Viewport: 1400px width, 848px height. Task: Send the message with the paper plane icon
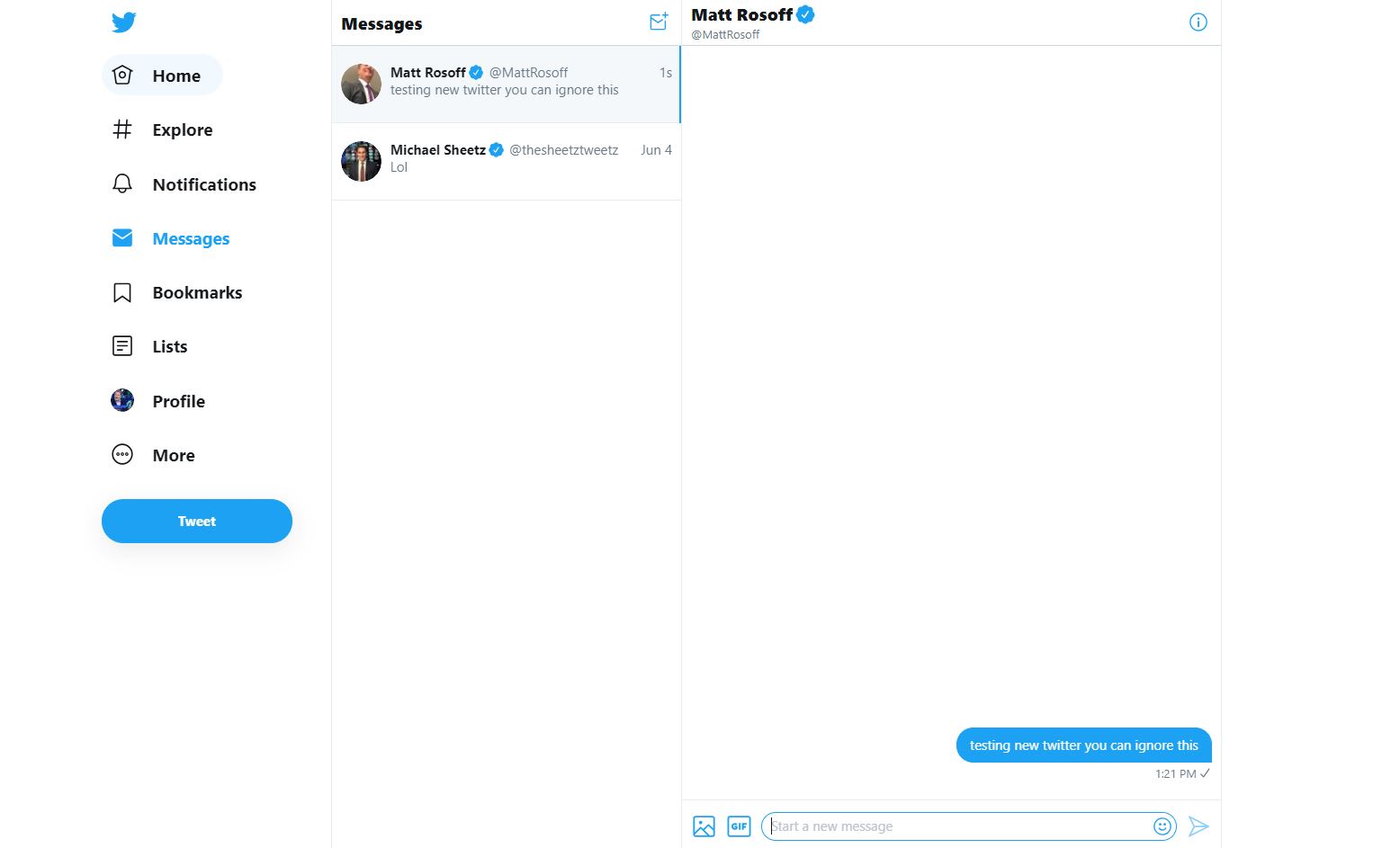1198,826
